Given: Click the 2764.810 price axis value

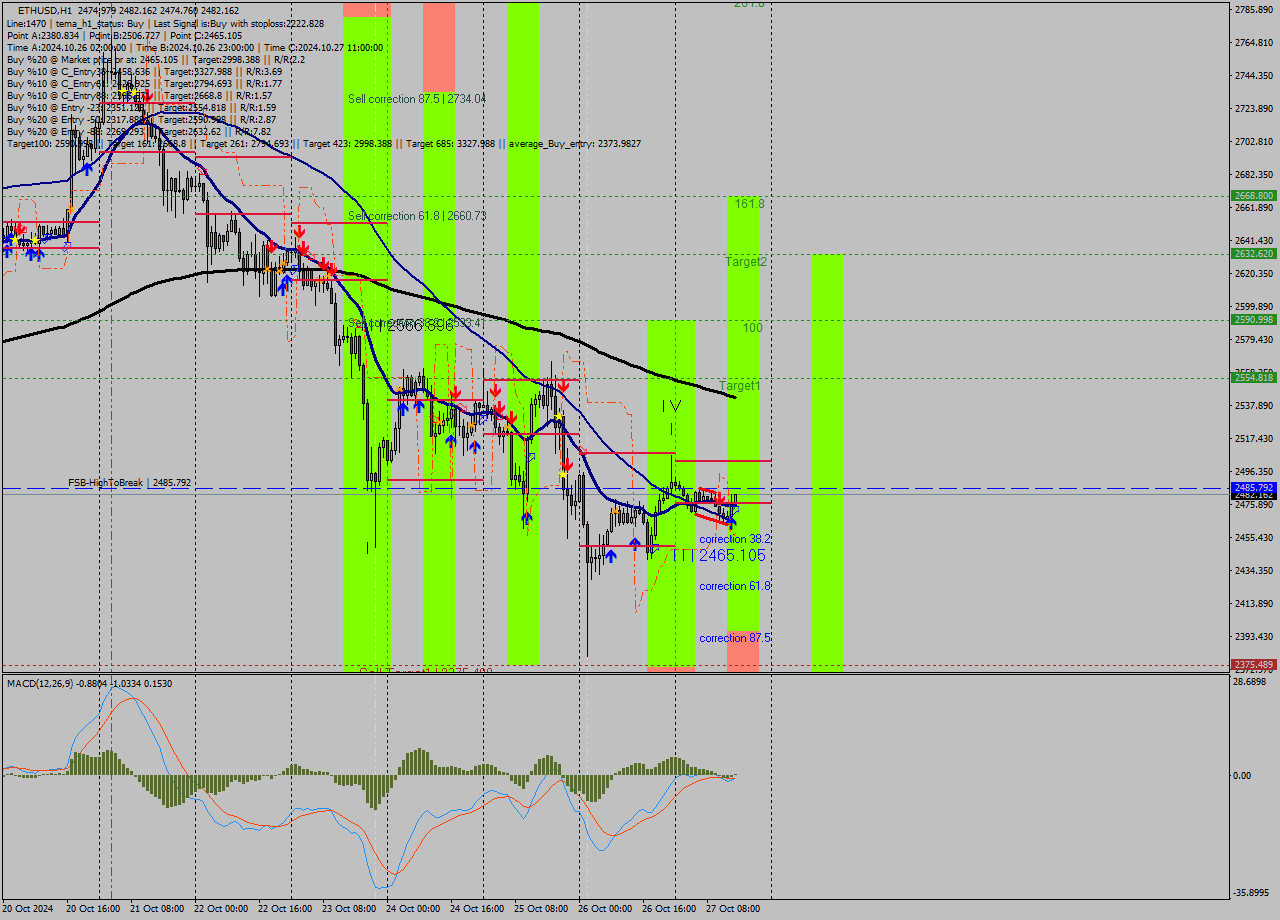Looking at the screenshot, I should [x=1254, y=42].
